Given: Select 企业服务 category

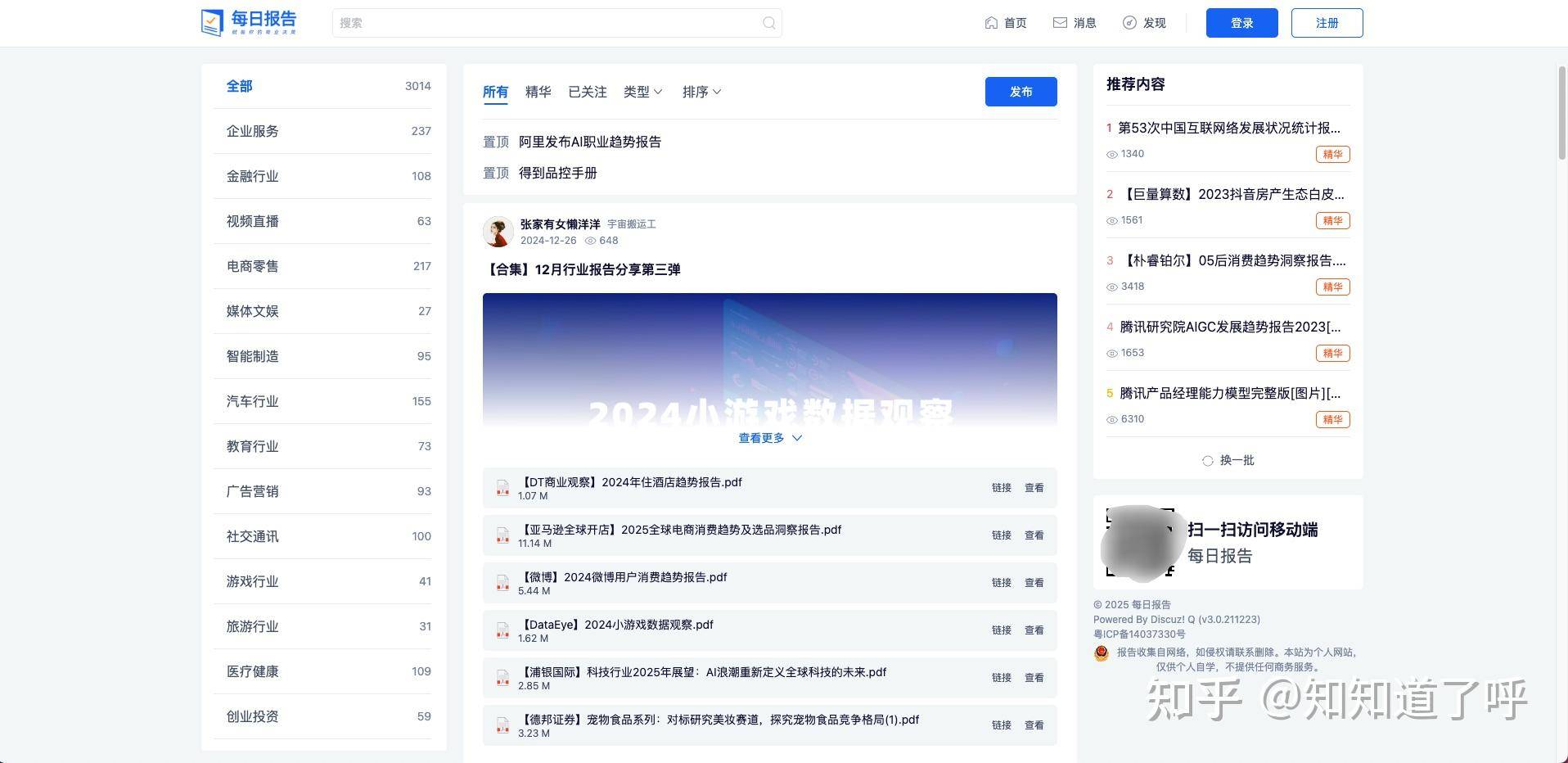Looking at the screenshot, I should click(323, 131).
